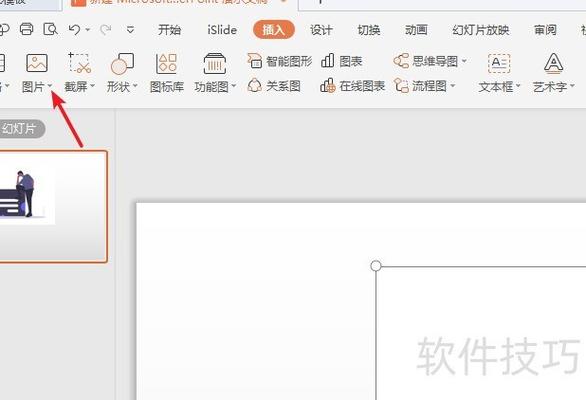Expand the 形状 dropdown arrow
Screen dimensions: 586x400
click(x=135, y=86)
